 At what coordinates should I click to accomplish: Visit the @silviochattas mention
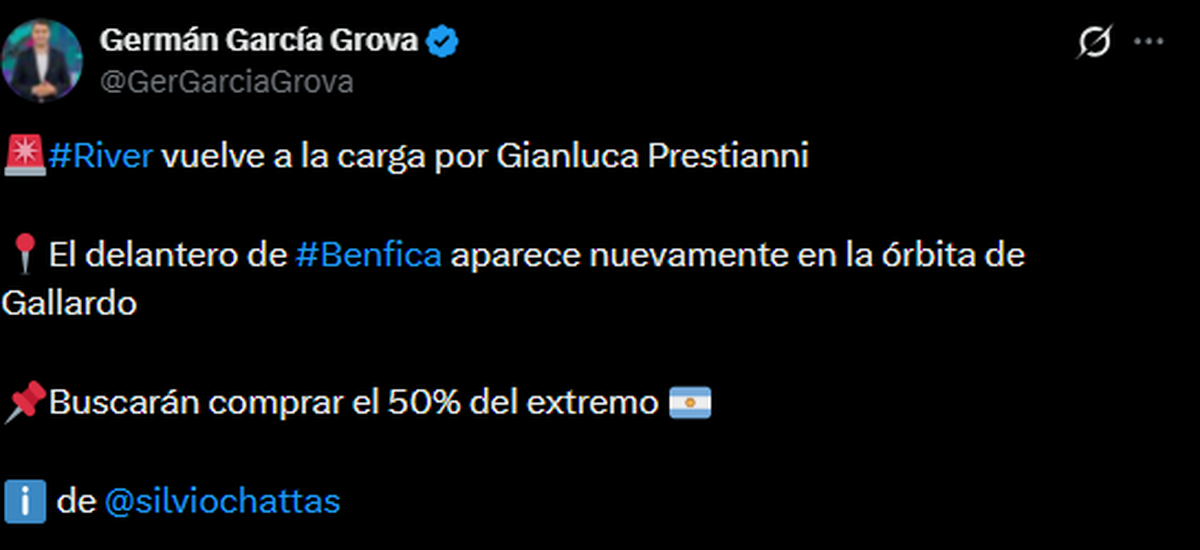[222, 501]
